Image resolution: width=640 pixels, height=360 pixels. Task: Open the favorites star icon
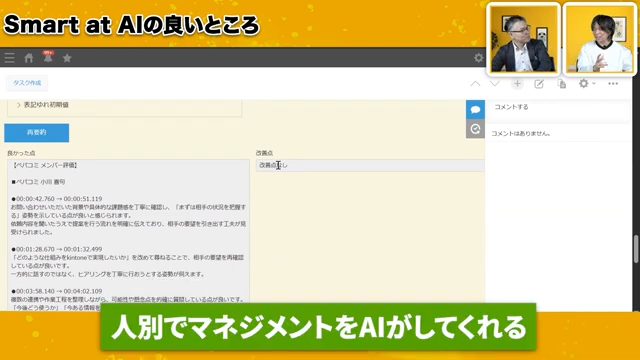(67, 58)
